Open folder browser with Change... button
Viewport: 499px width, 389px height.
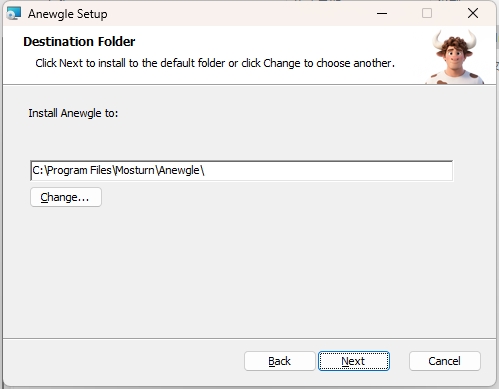(66, 197)
